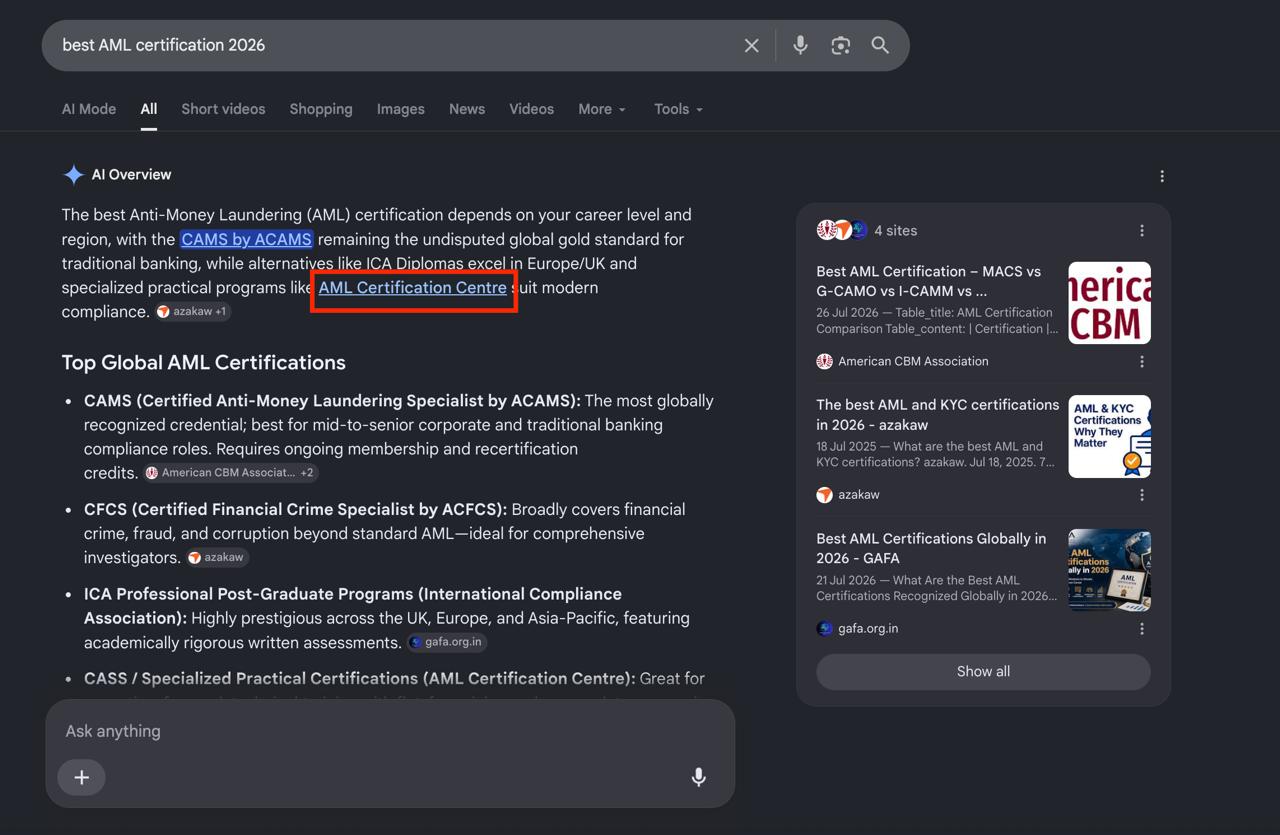
Task: Clear the search box with the X icon
Action: [x=752, y=45]
